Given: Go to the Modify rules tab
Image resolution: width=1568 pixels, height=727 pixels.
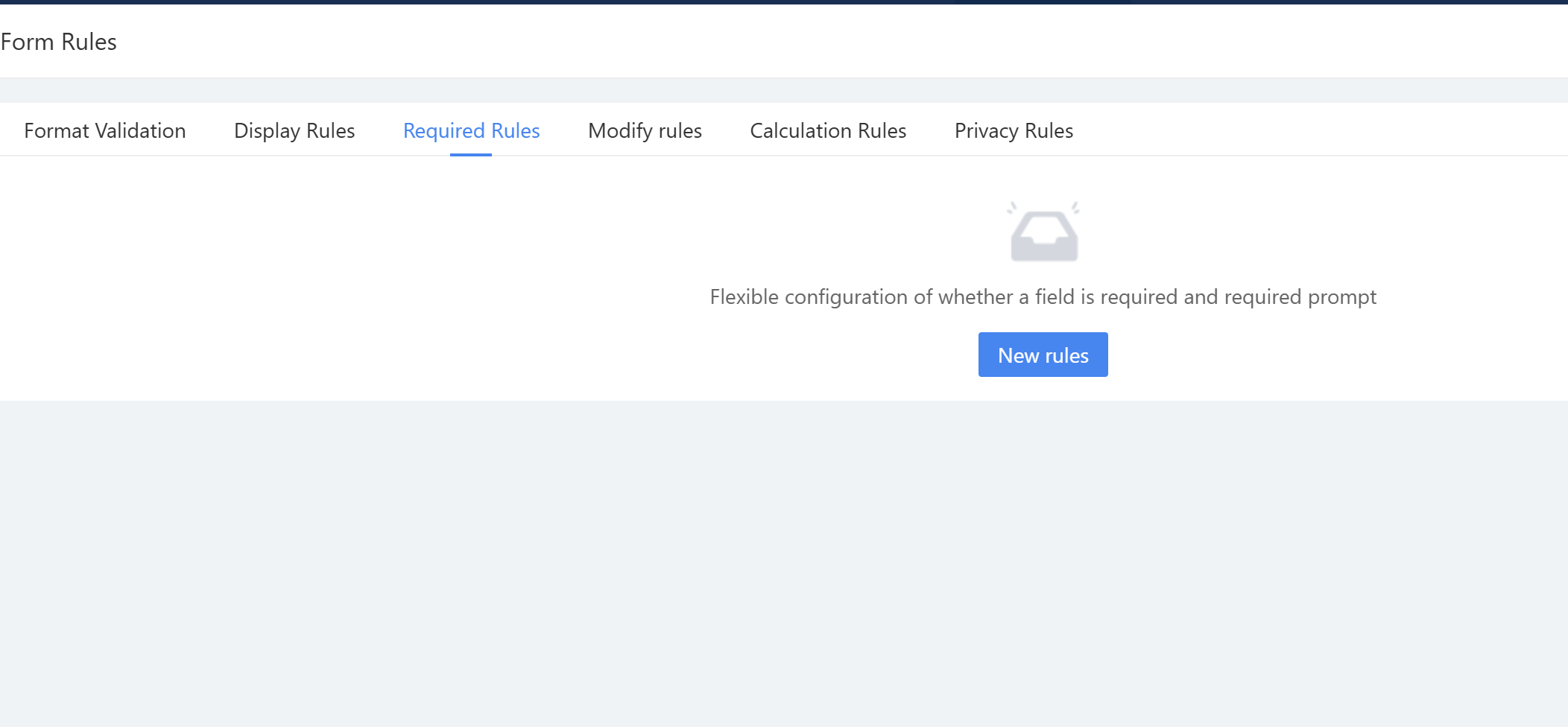Looking at the screenshot, I should tap(645, 130).
